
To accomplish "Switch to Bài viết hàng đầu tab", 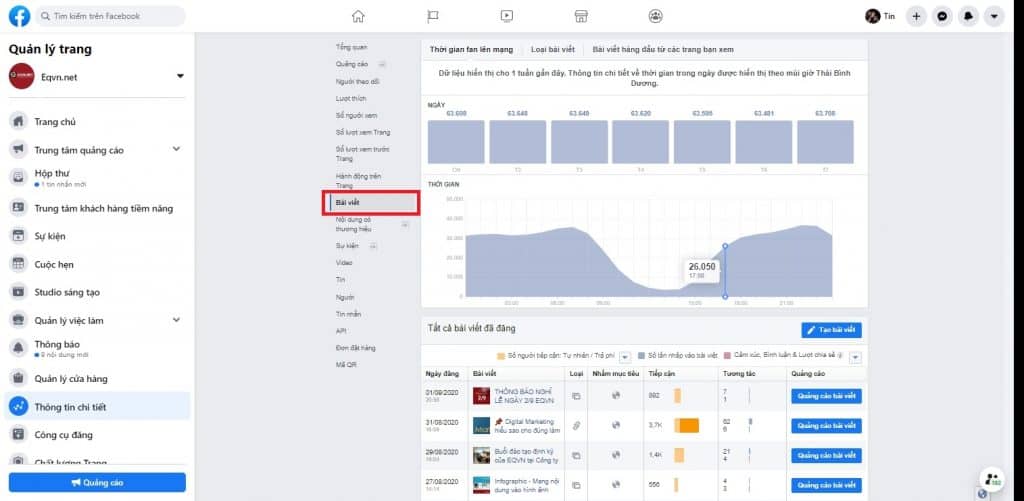I will (x=663, y=50).
